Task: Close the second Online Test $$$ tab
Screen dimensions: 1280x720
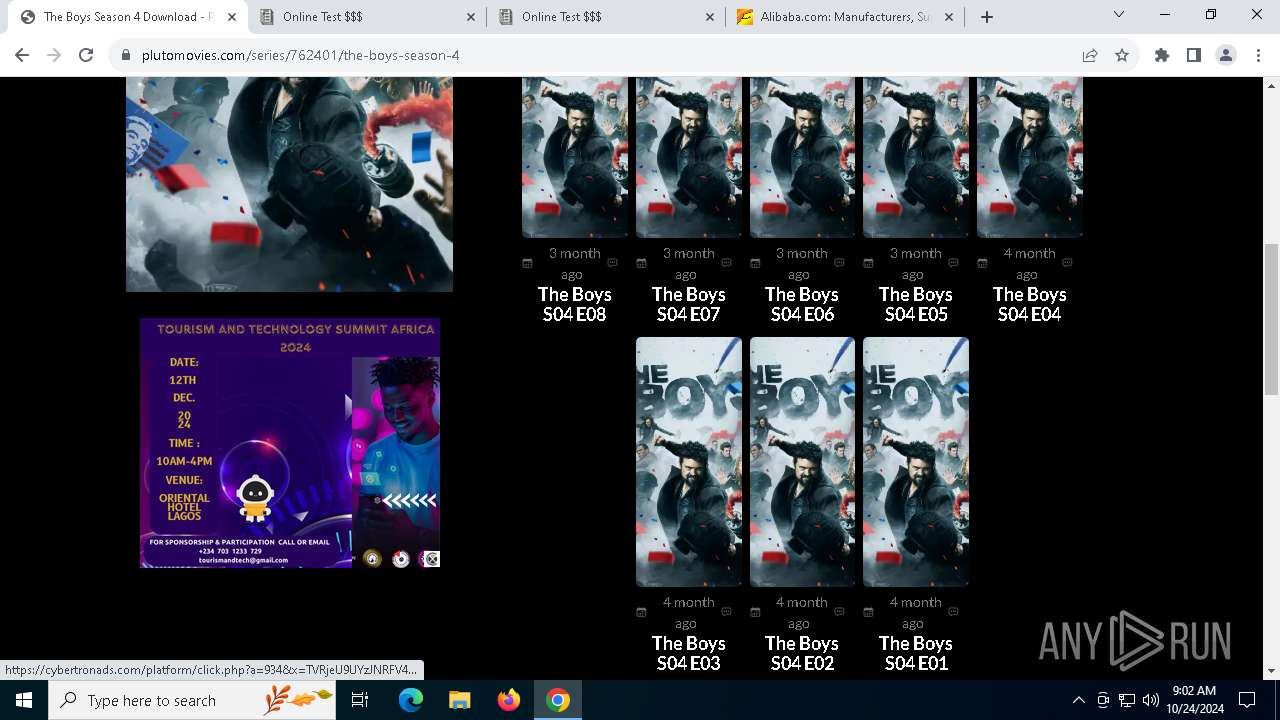Action: 710,17
